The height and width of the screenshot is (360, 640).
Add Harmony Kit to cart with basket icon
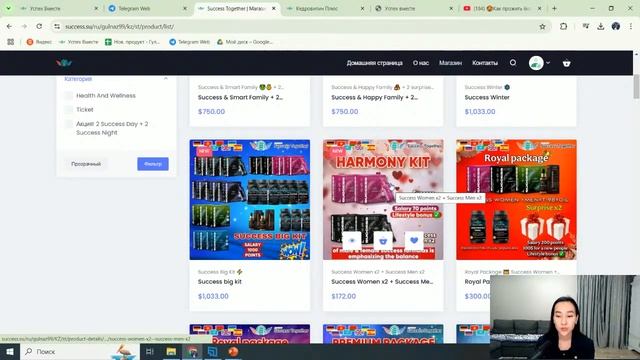(x=383, y=240)
